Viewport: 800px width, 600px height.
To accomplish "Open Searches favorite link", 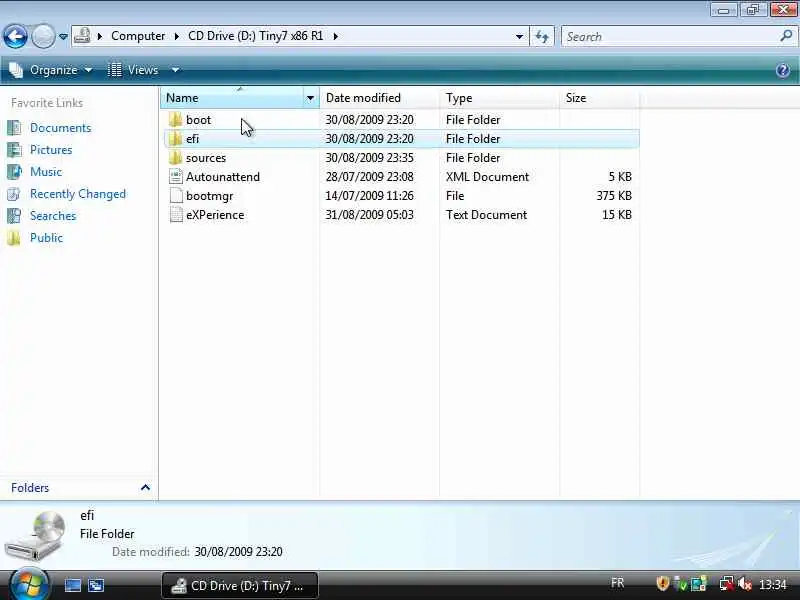I will click(x=53, y=216).
